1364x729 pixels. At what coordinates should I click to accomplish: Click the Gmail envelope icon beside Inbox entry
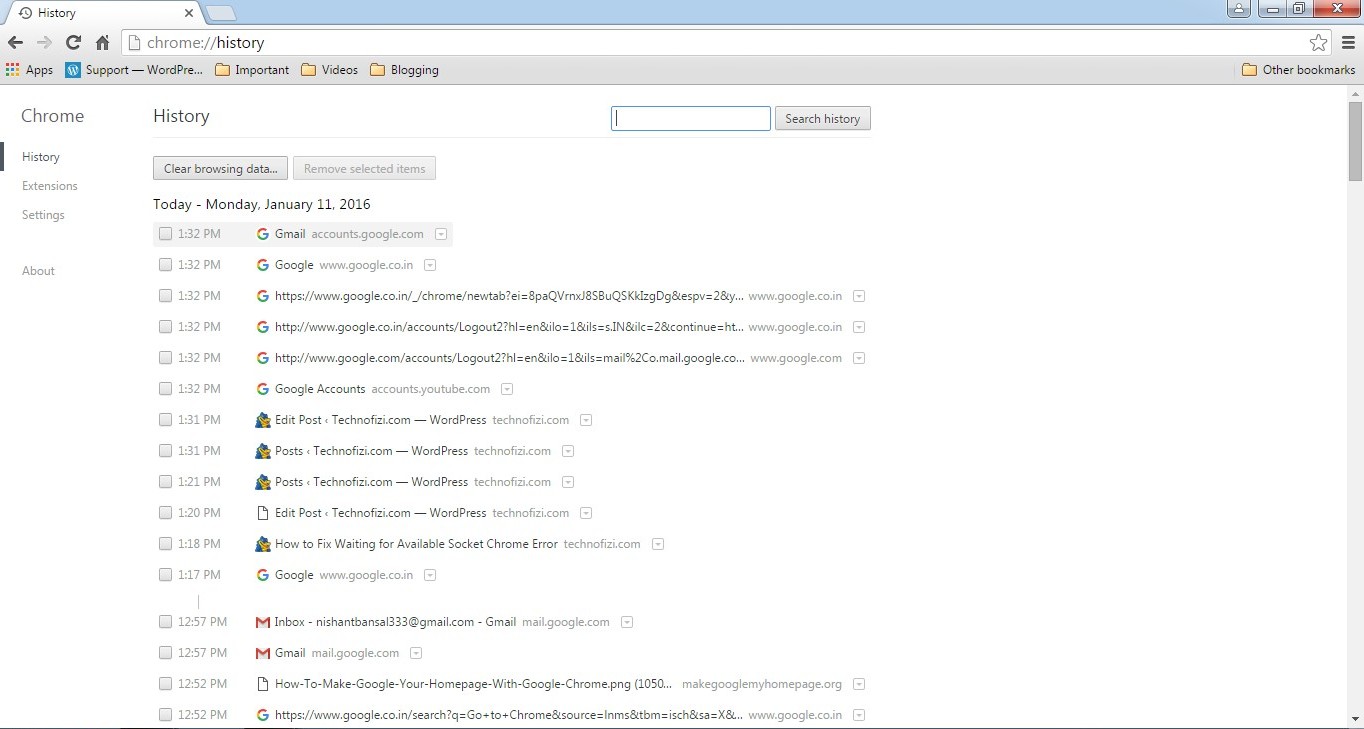263,622
